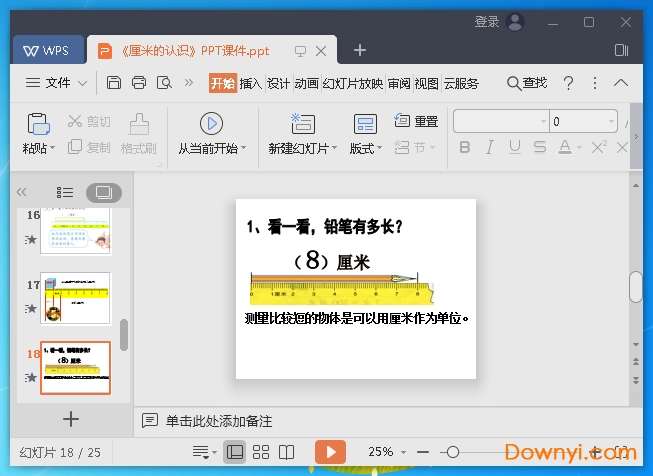Screen dimensions: 653x476
Task: Open the font name combo box
Action: pyautogui.click(x=501, y=121)
